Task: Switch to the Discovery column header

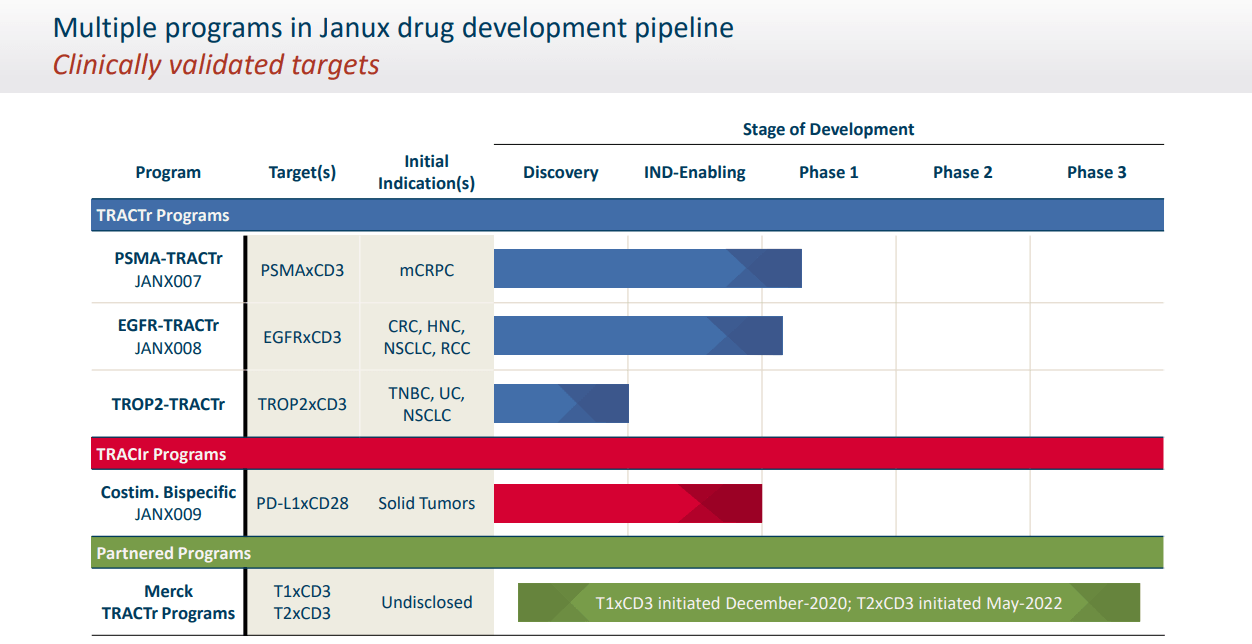Action: [560, 171]
